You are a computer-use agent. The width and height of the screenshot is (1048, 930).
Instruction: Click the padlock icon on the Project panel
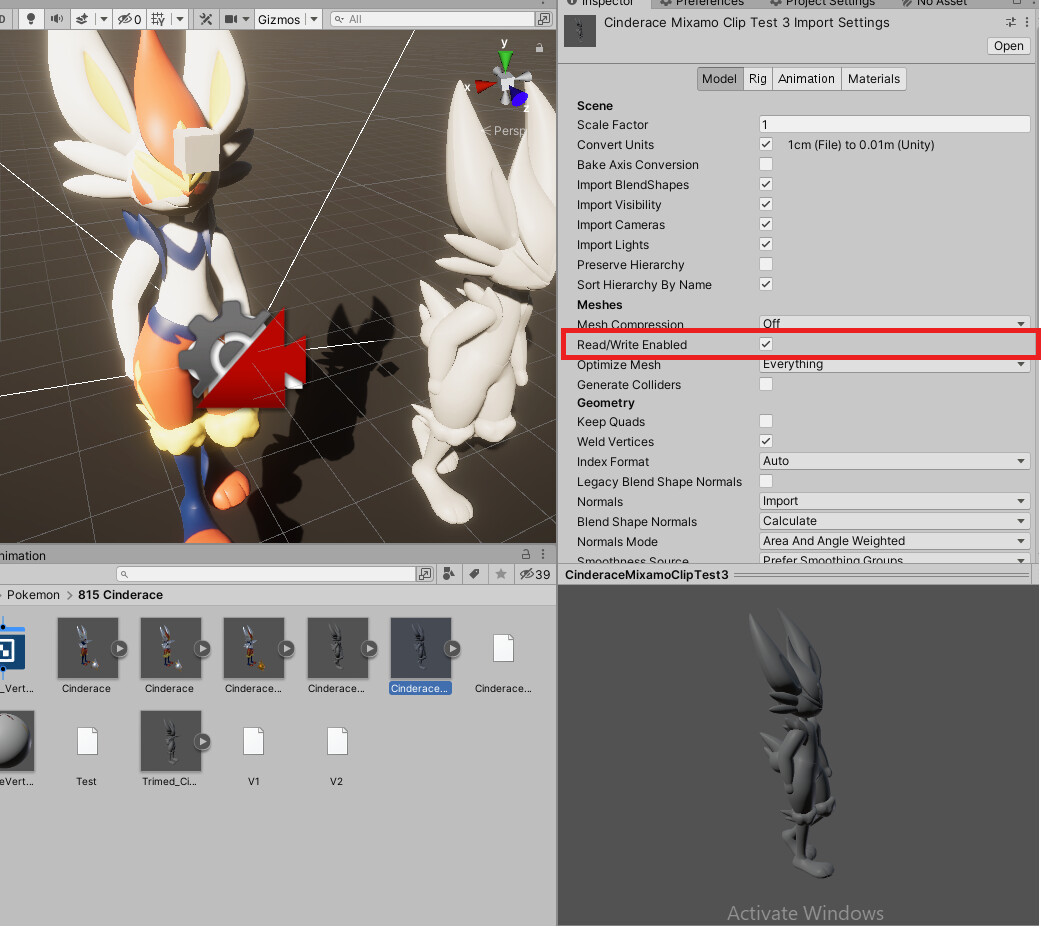click(526, 554)
